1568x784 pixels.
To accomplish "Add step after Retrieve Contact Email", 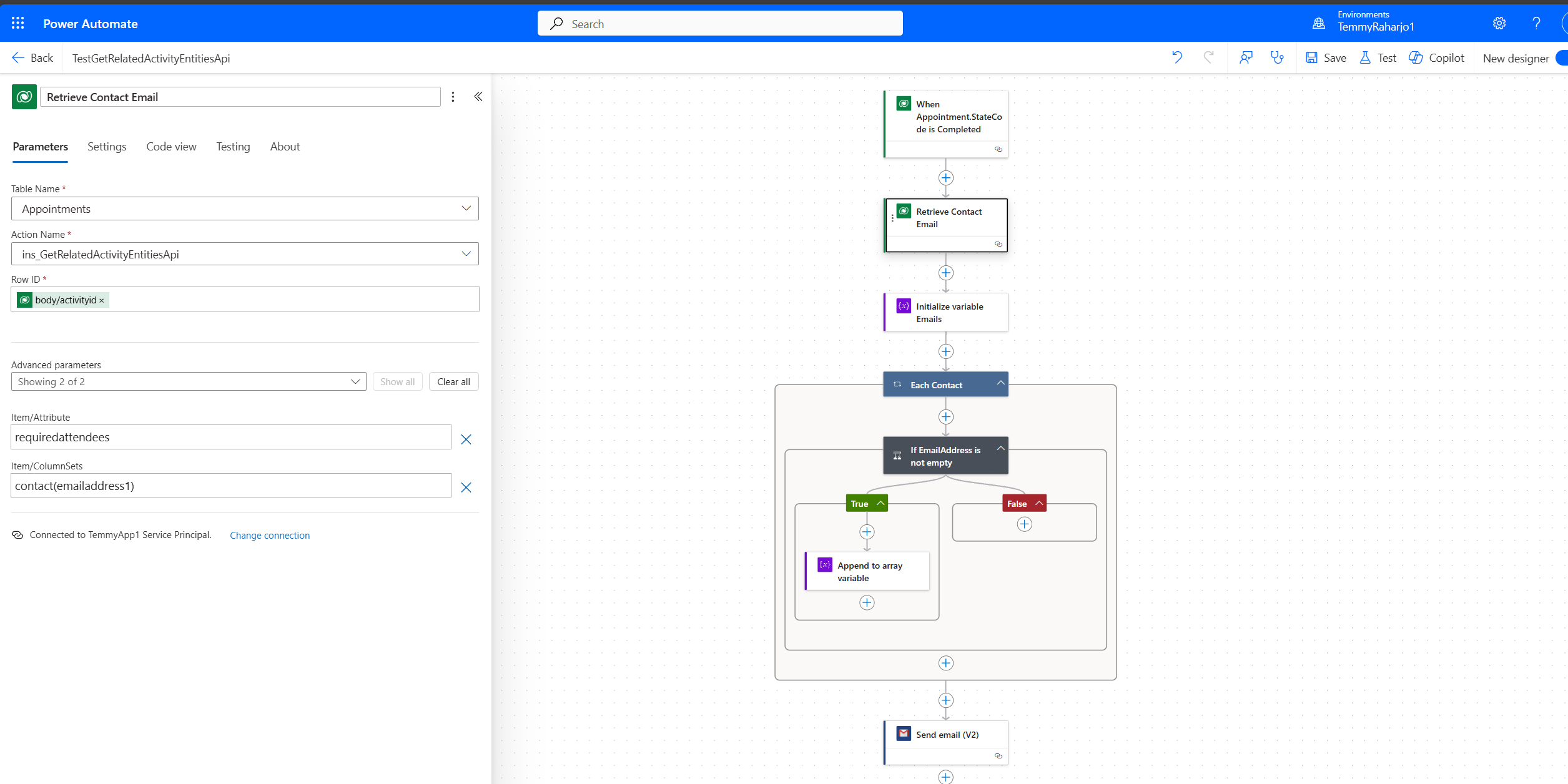I will click(x=946, y=273).
